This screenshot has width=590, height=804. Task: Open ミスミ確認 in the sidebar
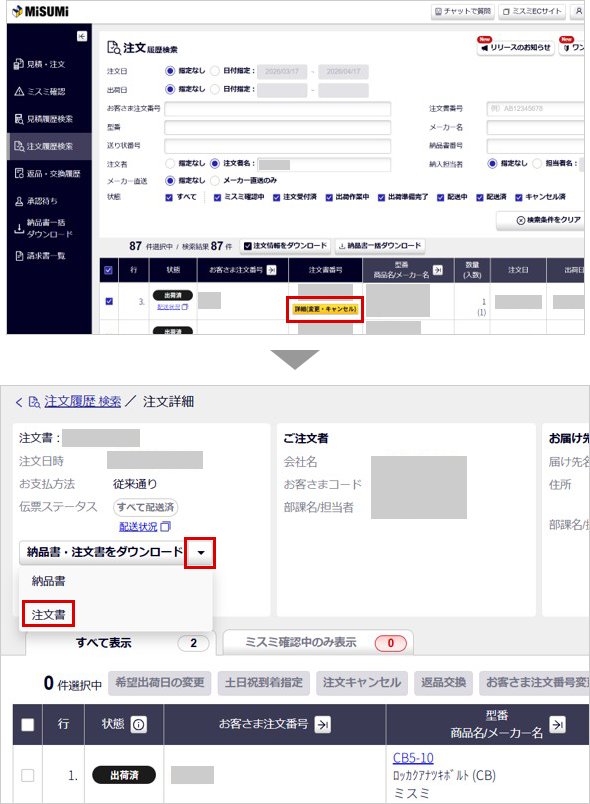[40, 91]
